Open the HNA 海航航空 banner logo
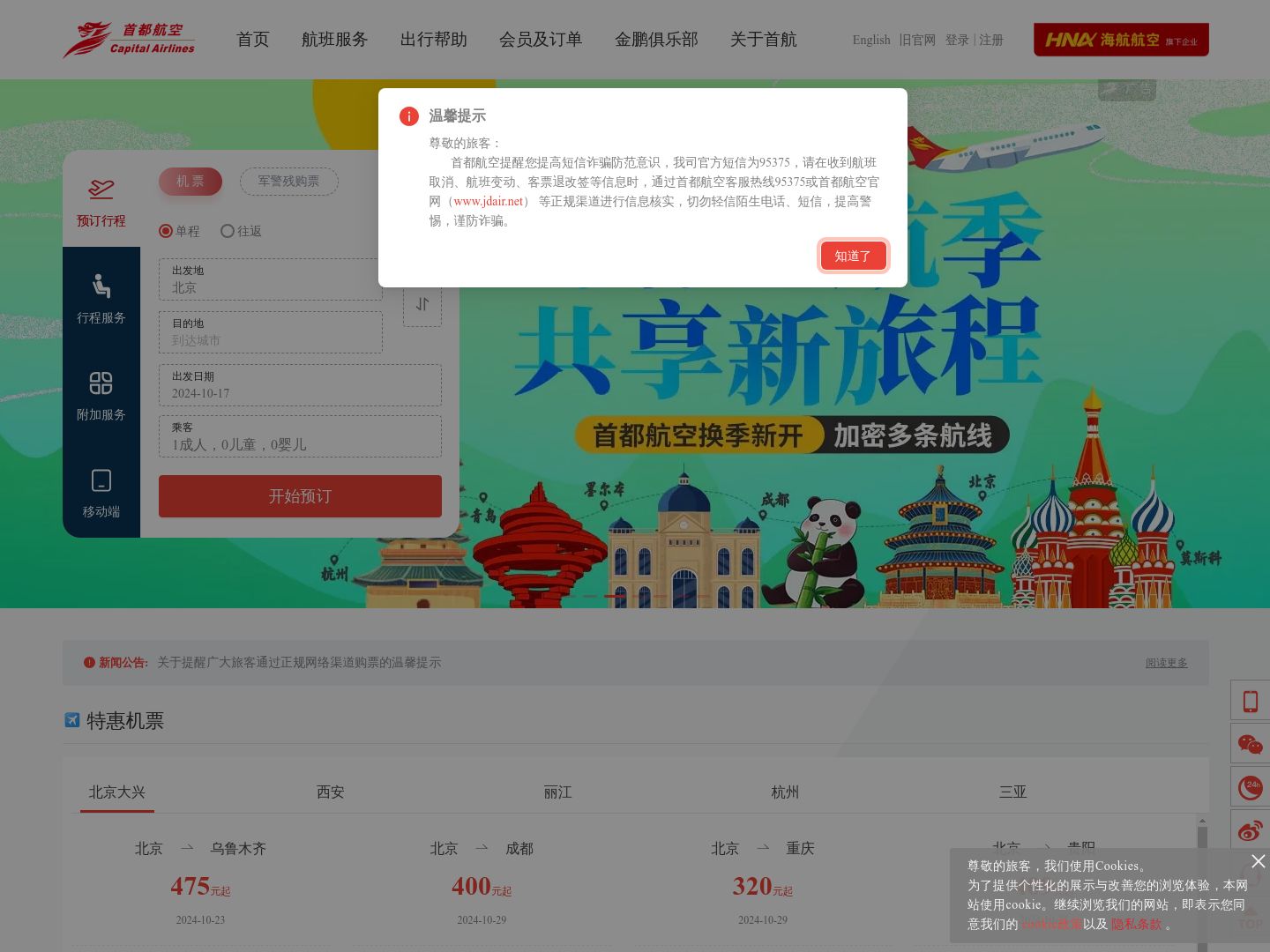This screenshot has height=952, width=1270. pos(1121,40)
